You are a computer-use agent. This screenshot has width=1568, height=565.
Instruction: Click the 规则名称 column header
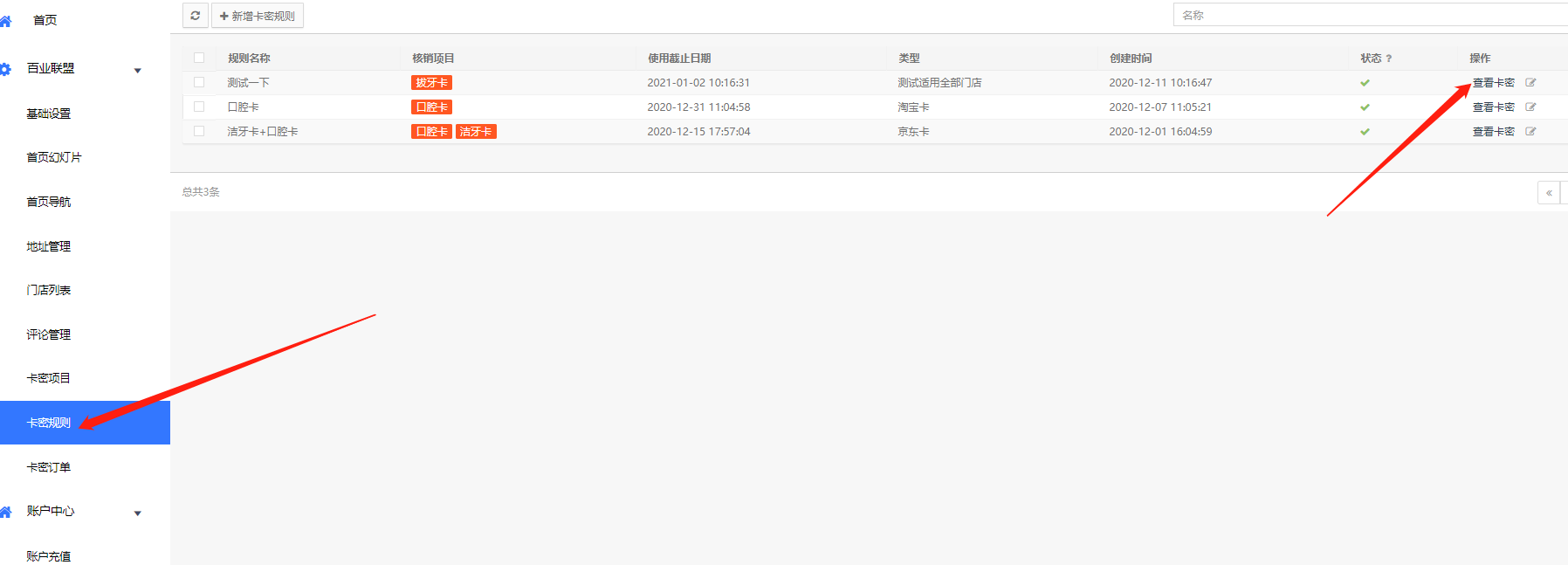tap(249, 59)
